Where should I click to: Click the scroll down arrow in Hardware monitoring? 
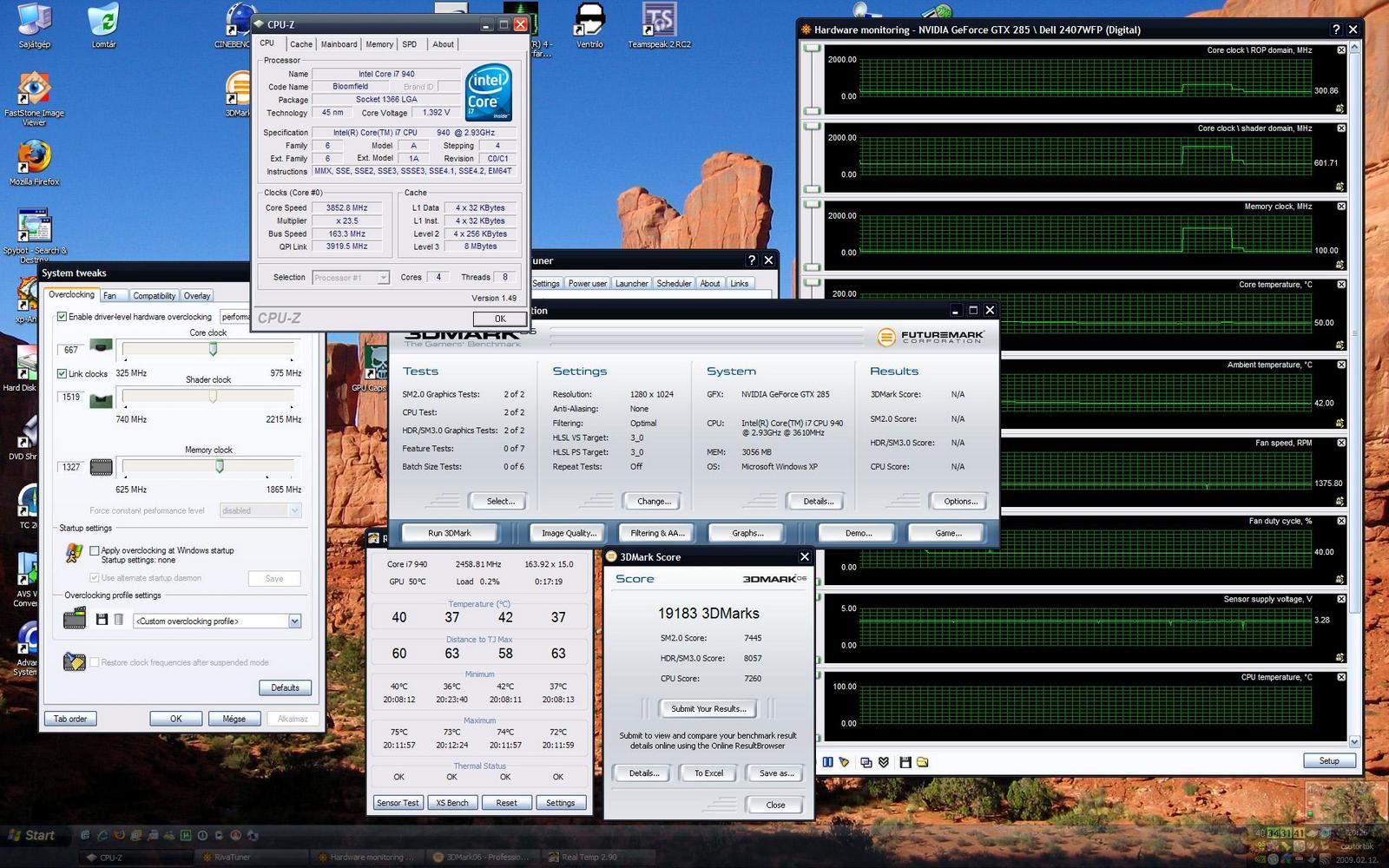1354,741
